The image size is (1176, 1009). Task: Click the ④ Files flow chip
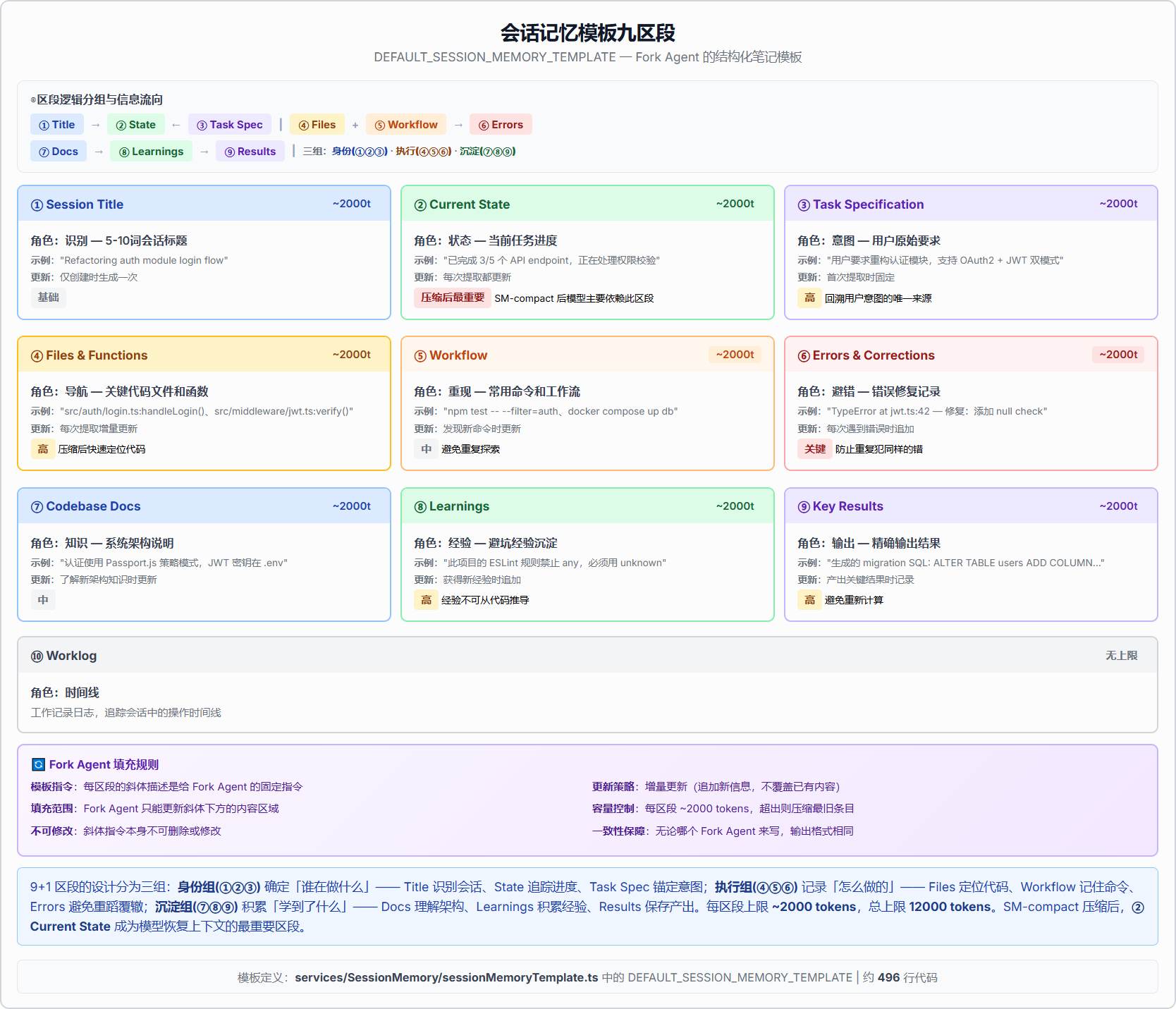[x=317, y=125]
